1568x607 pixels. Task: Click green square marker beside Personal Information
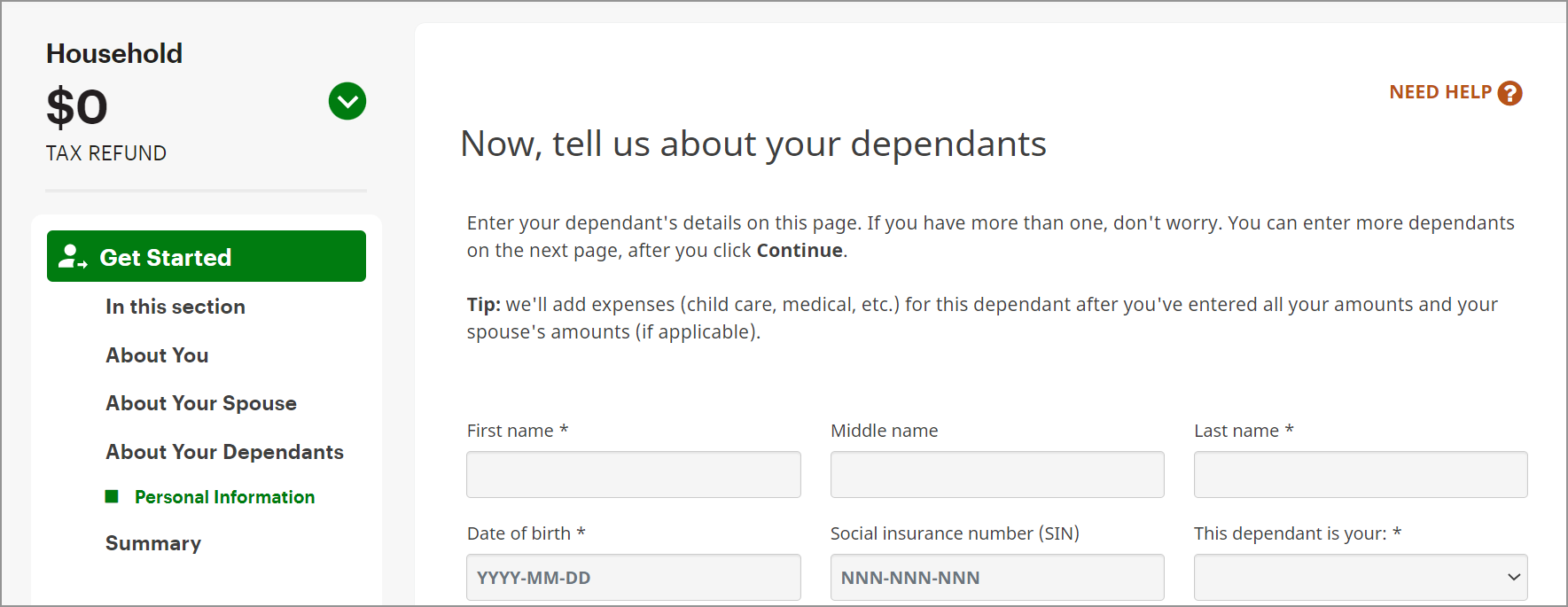[x=112, y=496]
